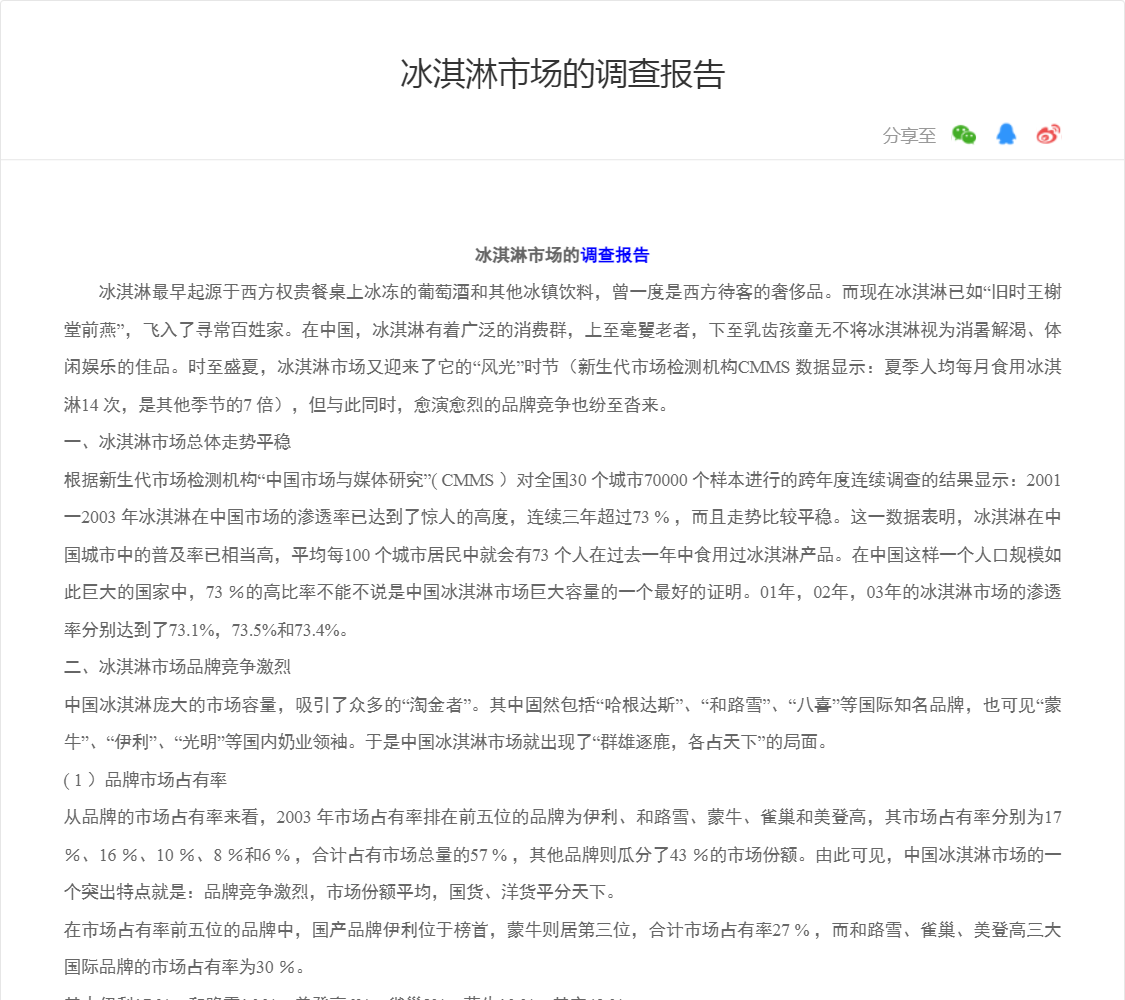Click the 分享至 label
This screenshot has width=1125, height=1000.
coord(909,135)
